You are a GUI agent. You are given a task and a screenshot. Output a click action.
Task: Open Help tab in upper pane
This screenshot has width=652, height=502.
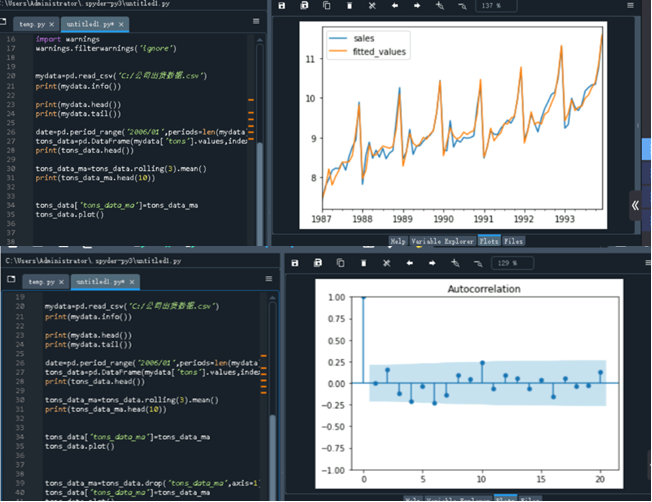(398, 241)
